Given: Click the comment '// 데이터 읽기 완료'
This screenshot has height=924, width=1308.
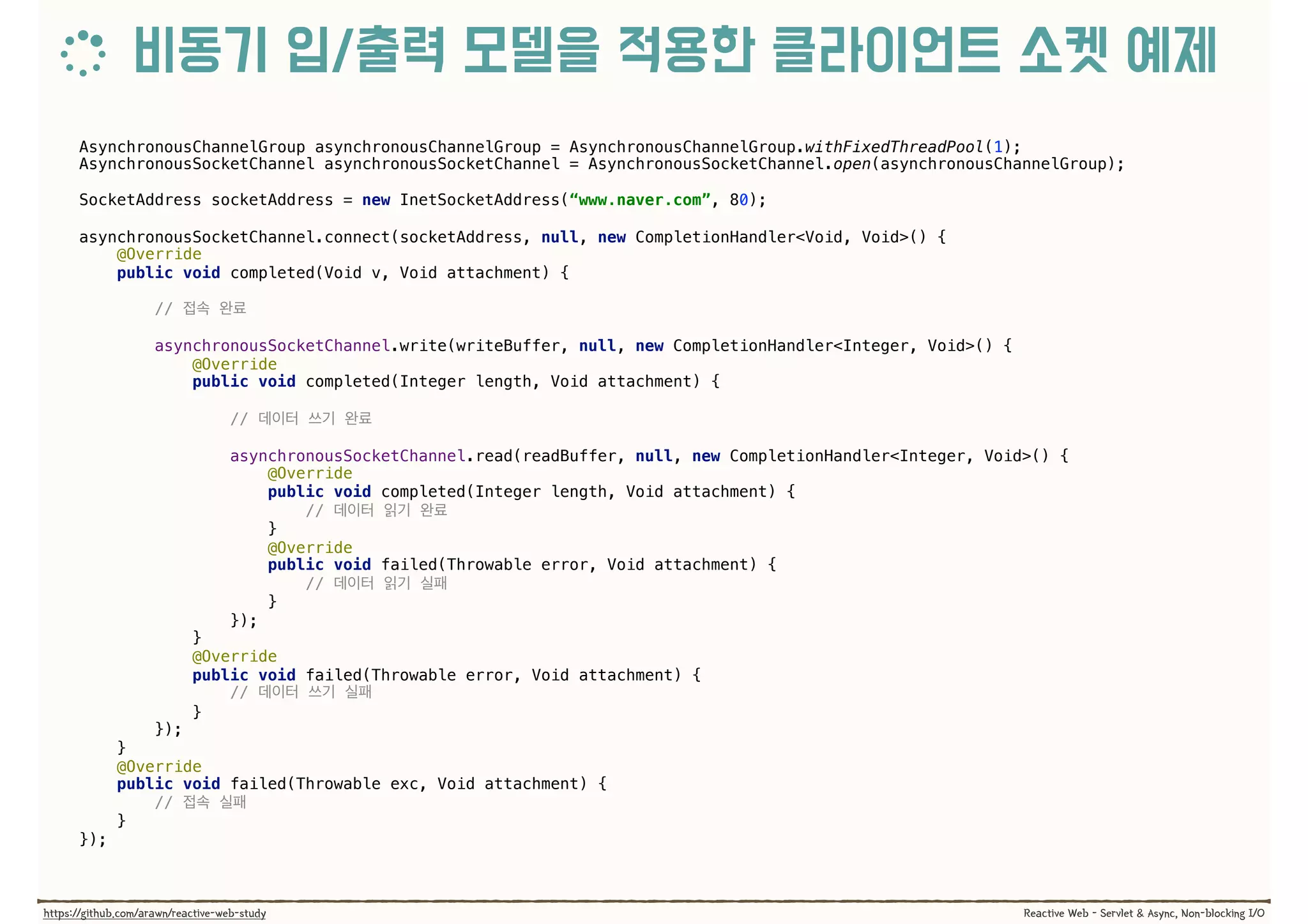Looking at the screenshot, I should pyautogui.click(x=376, y=510).
